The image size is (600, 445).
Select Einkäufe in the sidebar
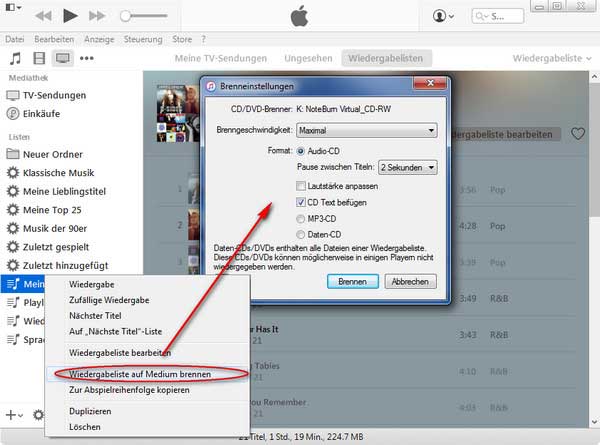point(34,114)
